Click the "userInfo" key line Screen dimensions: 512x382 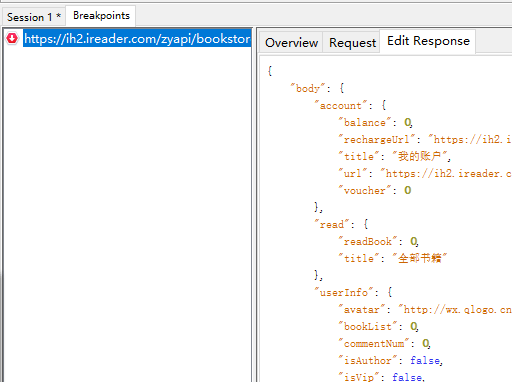(353, 292)
